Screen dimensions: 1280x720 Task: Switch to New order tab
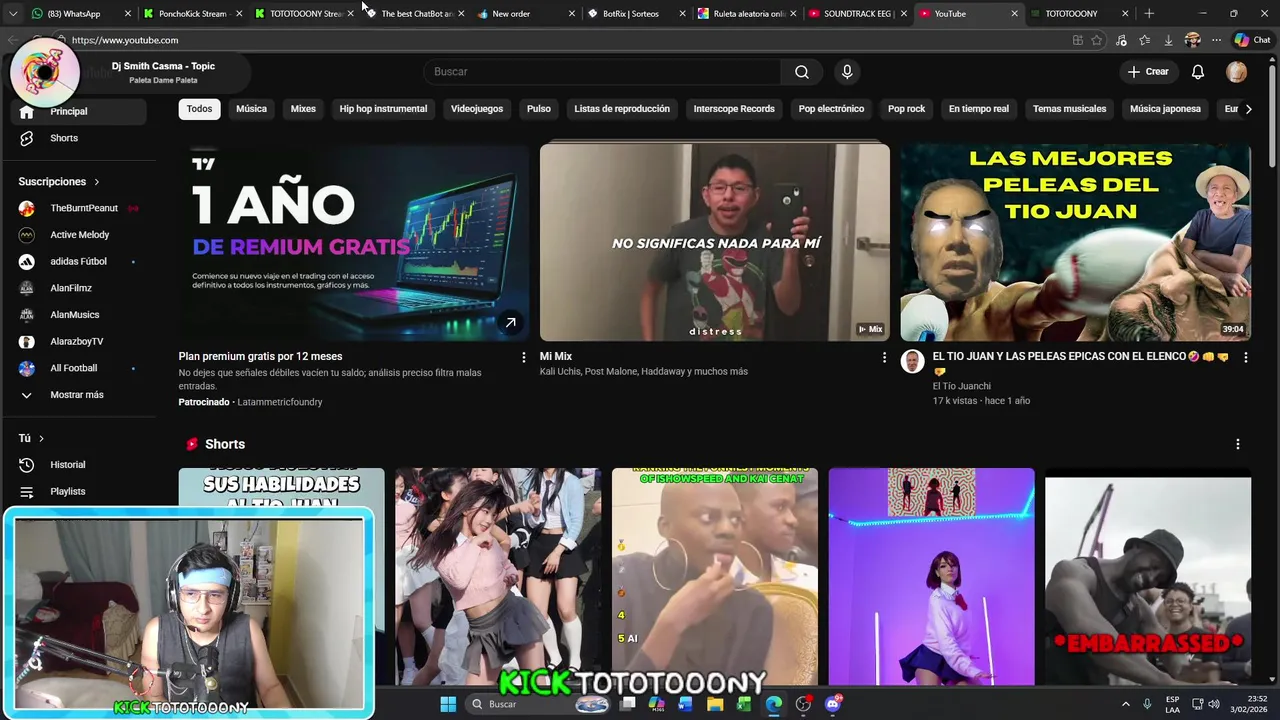click(526, 14)
